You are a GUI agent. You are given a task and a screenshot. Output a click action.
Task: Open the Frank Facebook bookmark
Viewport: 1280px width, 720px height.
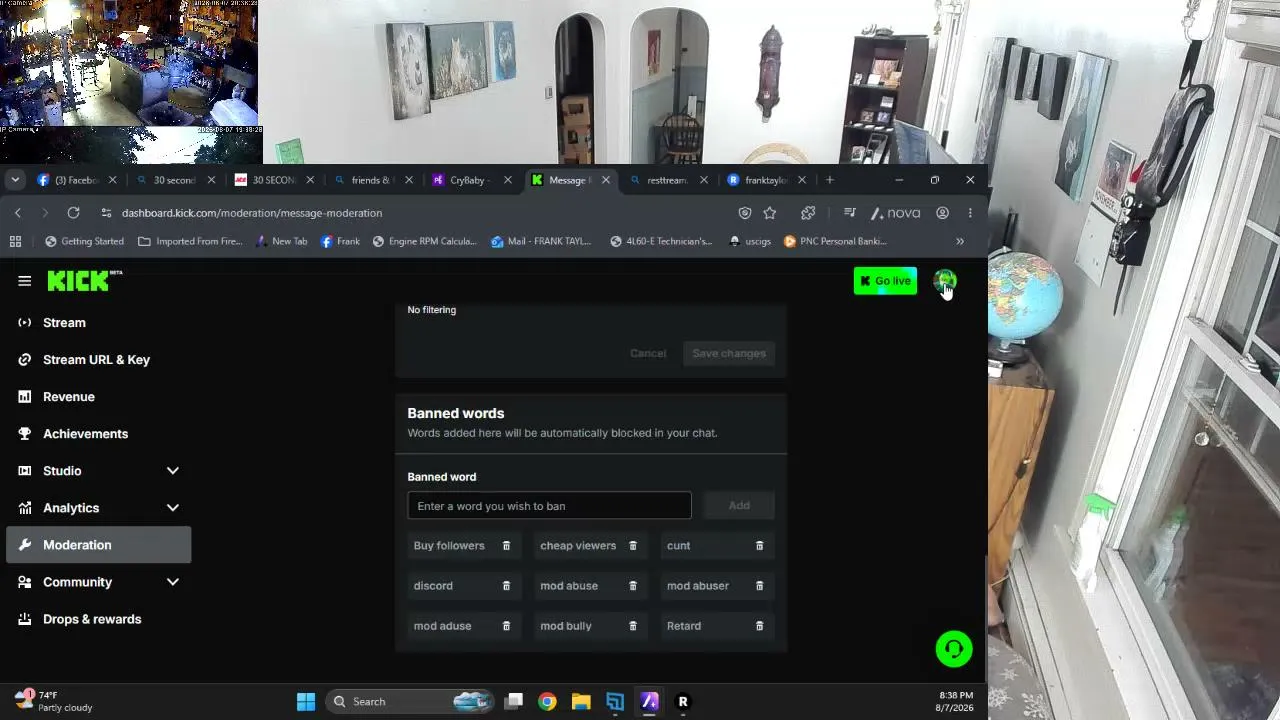[340, 241]
